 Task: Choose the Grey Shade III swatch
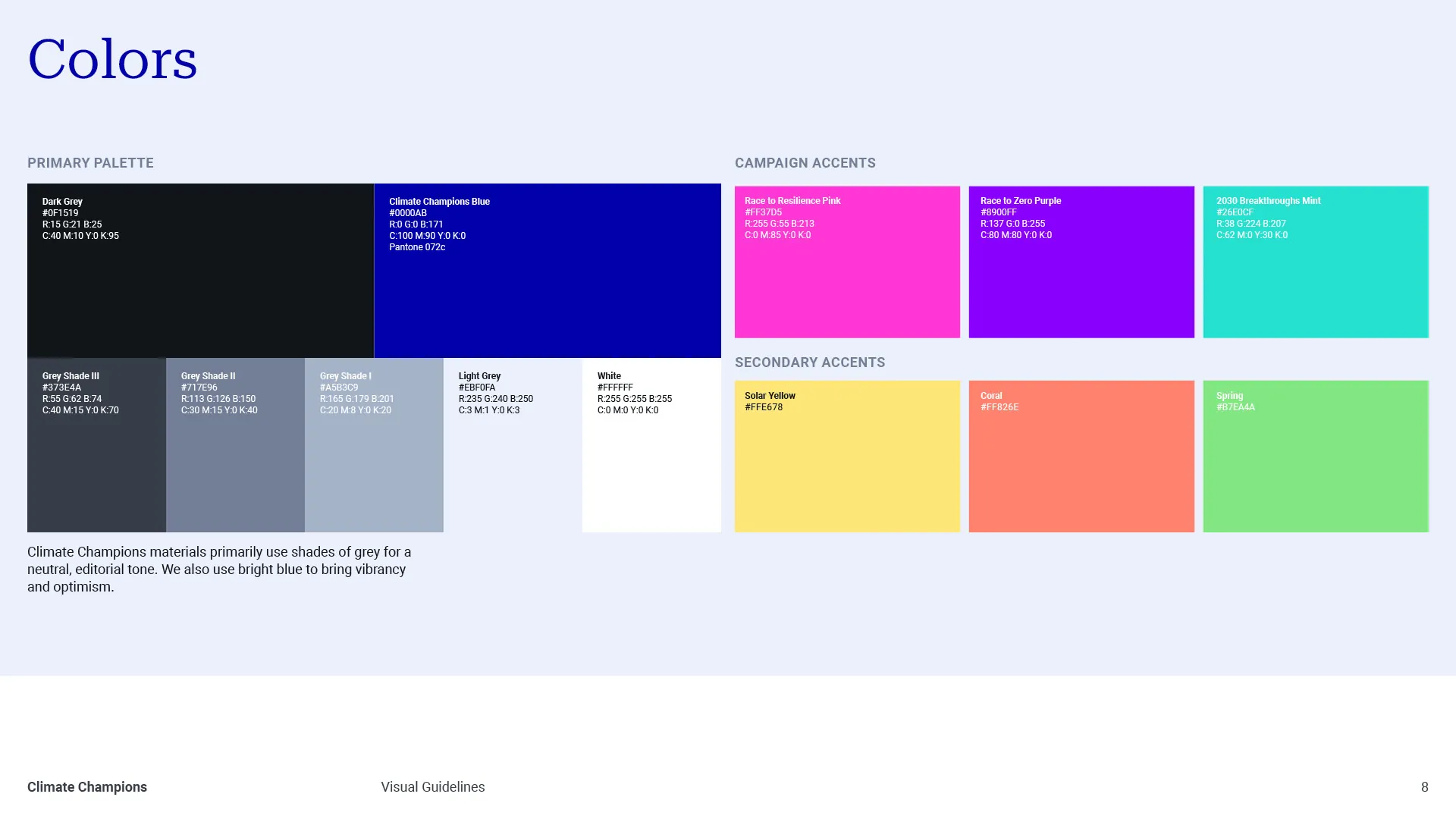(96, 444)
